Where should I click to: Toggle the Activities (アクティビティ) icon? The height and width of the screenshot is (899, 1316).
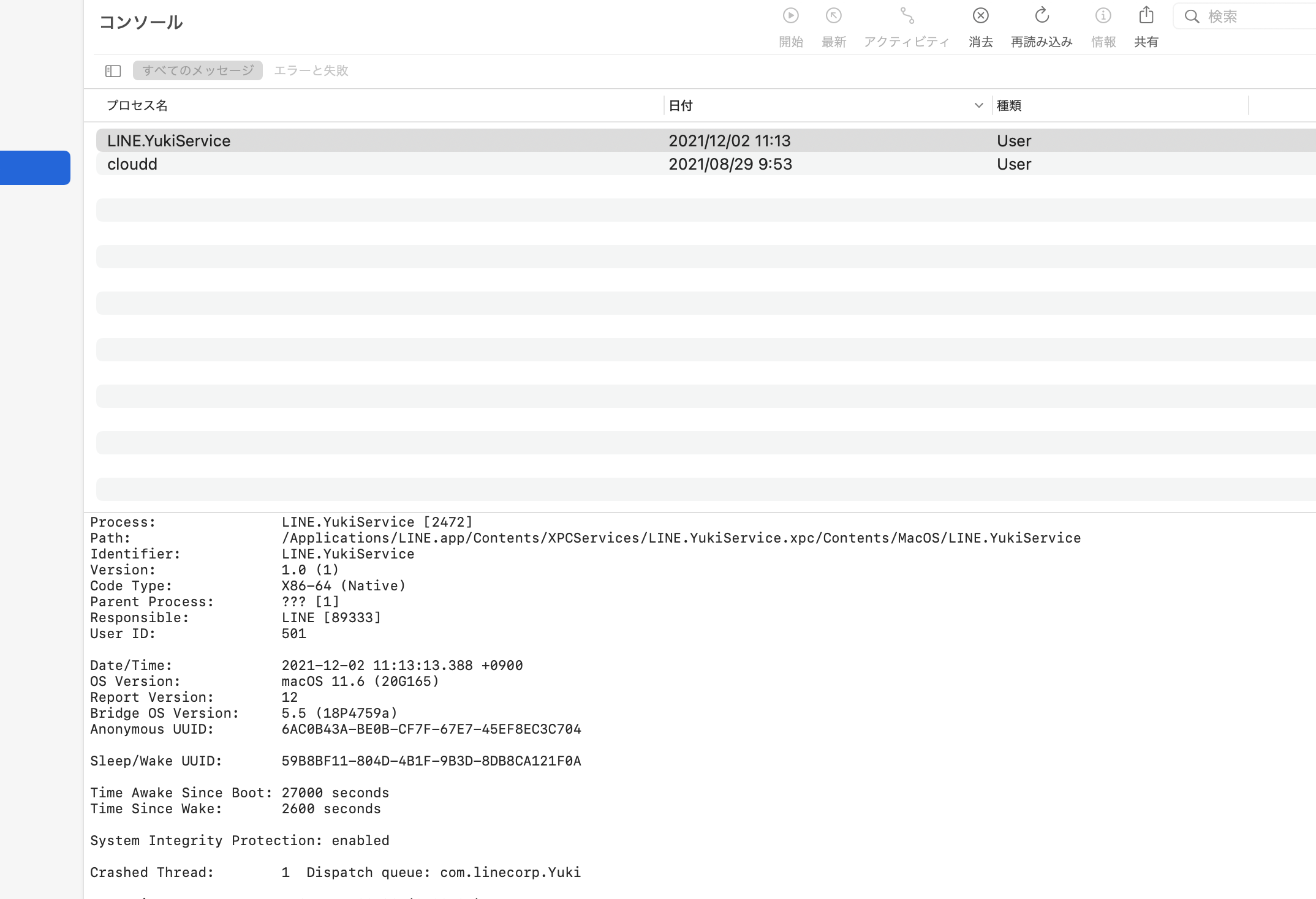coord(907,16)
